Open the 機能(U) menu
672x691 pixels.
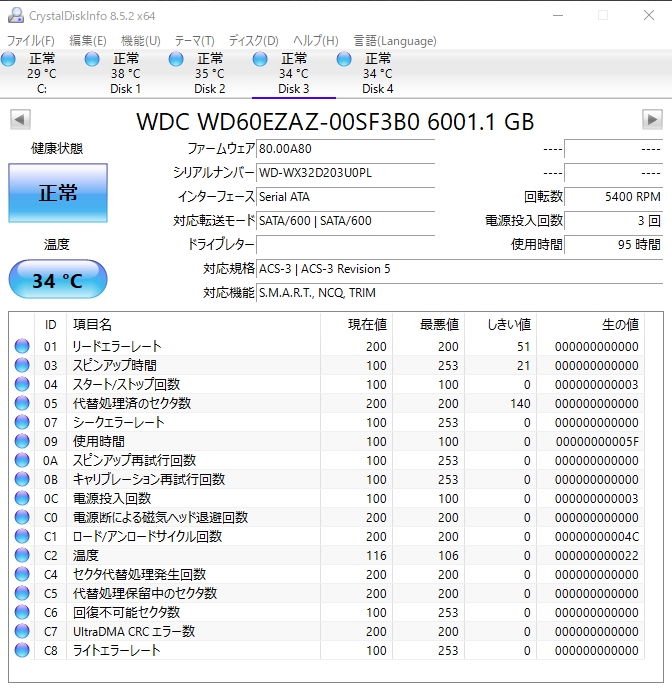pyautogui.click(x=141, y=41)
